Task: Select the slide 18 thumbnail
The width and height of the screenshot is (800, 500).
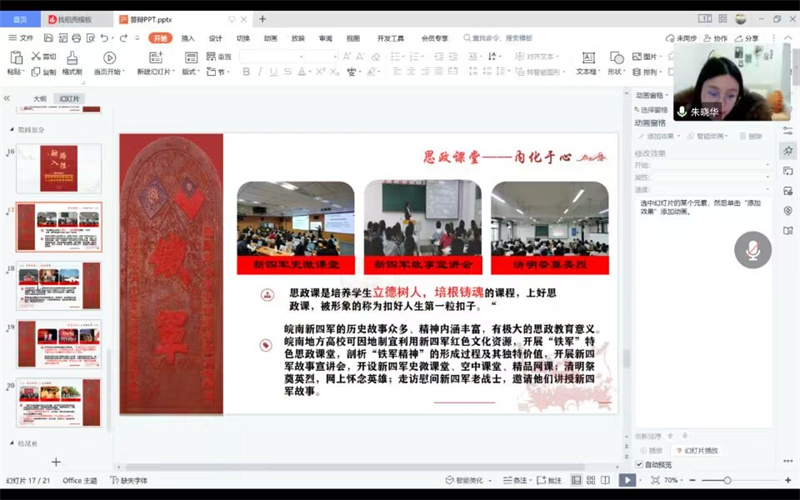Action: coord(59,285)
